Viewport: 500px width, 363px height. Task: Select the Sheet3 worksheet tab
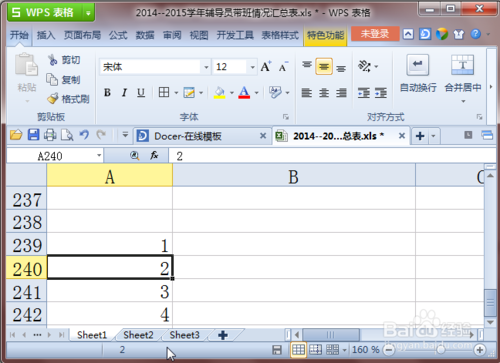(x=184, y=335)
